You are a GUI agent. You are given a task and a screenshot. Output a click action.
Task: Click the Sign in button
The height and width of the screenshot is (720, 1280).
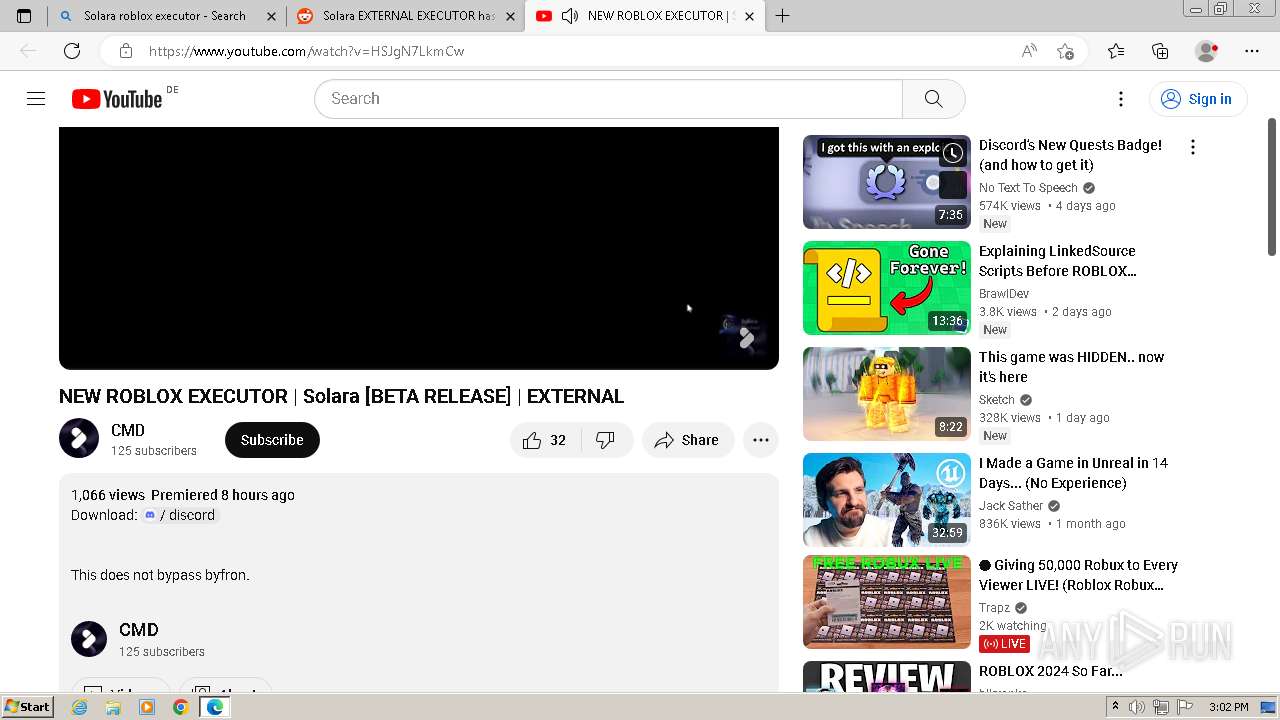pyautogui.click(x=1197, y=98)
